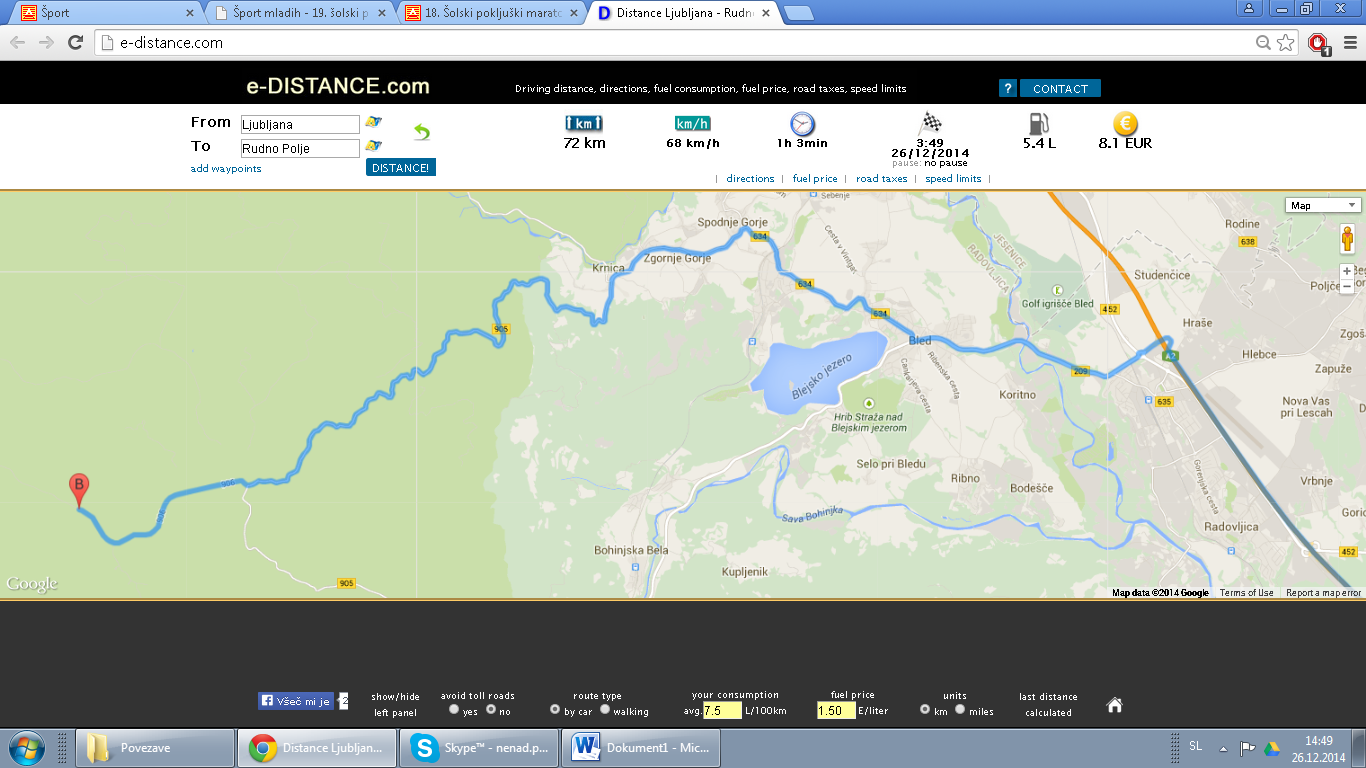
Task: Click the euro coin cost icon
Action: tap(1125, 123)
